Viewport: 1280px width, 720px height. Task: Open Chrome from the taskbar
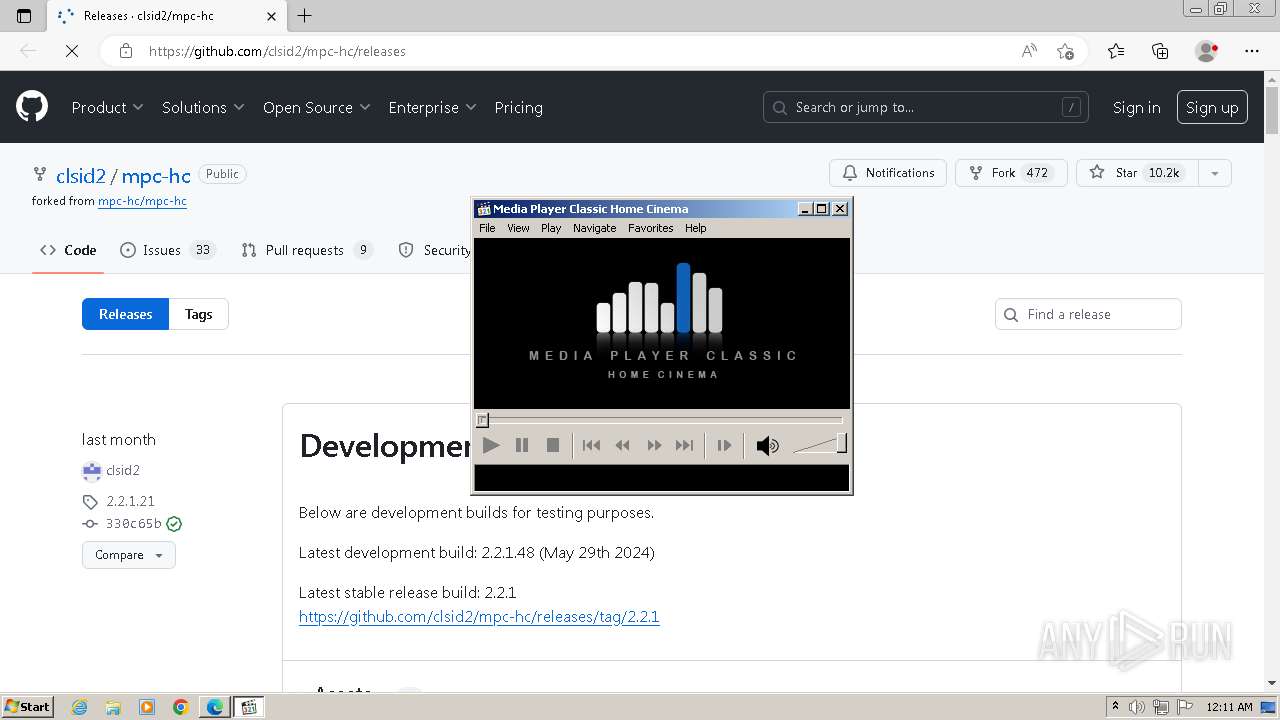click(180, 707)
